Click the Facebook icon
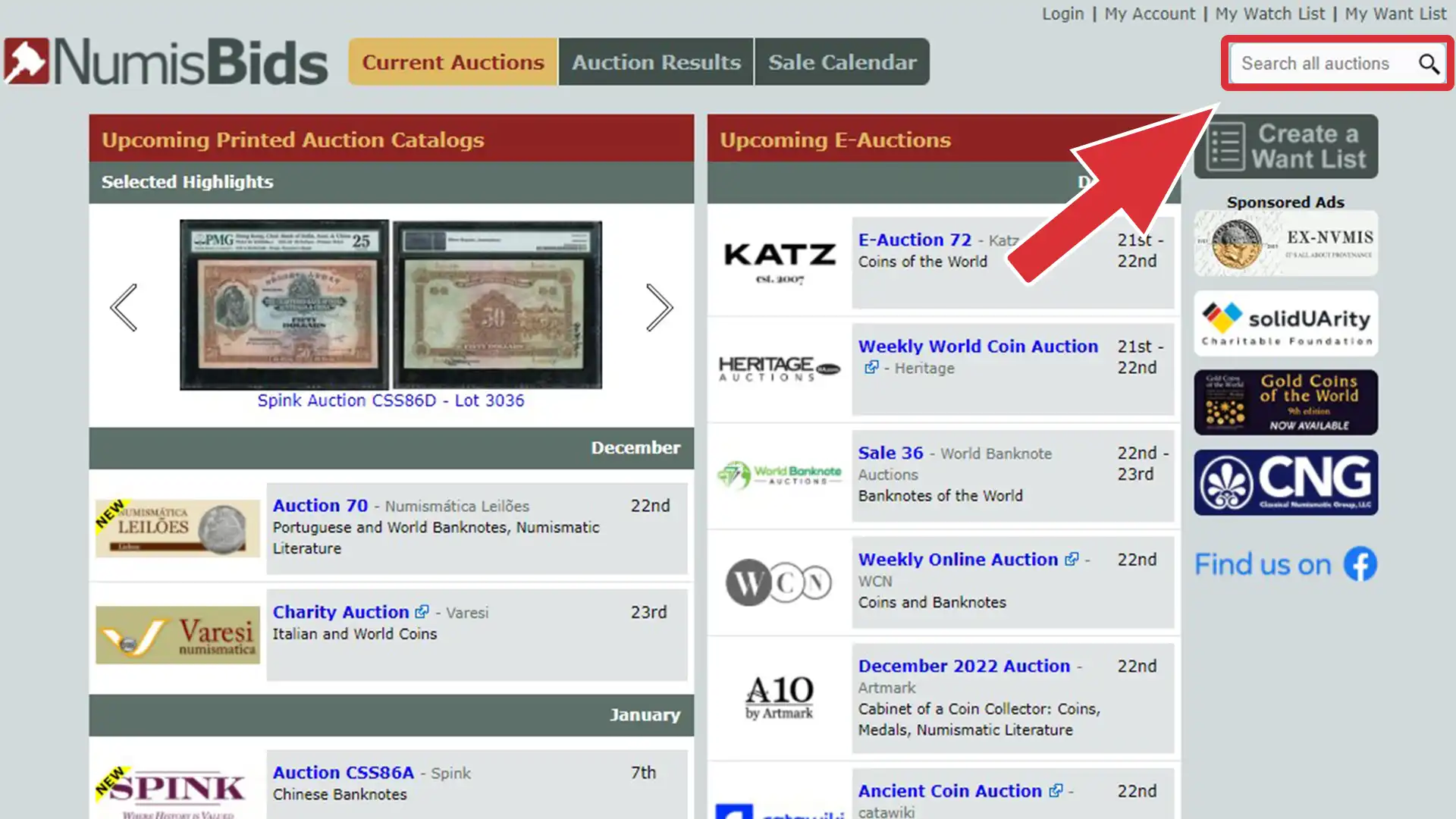This screenshot has width=1456, height=819. (1360, 564)
